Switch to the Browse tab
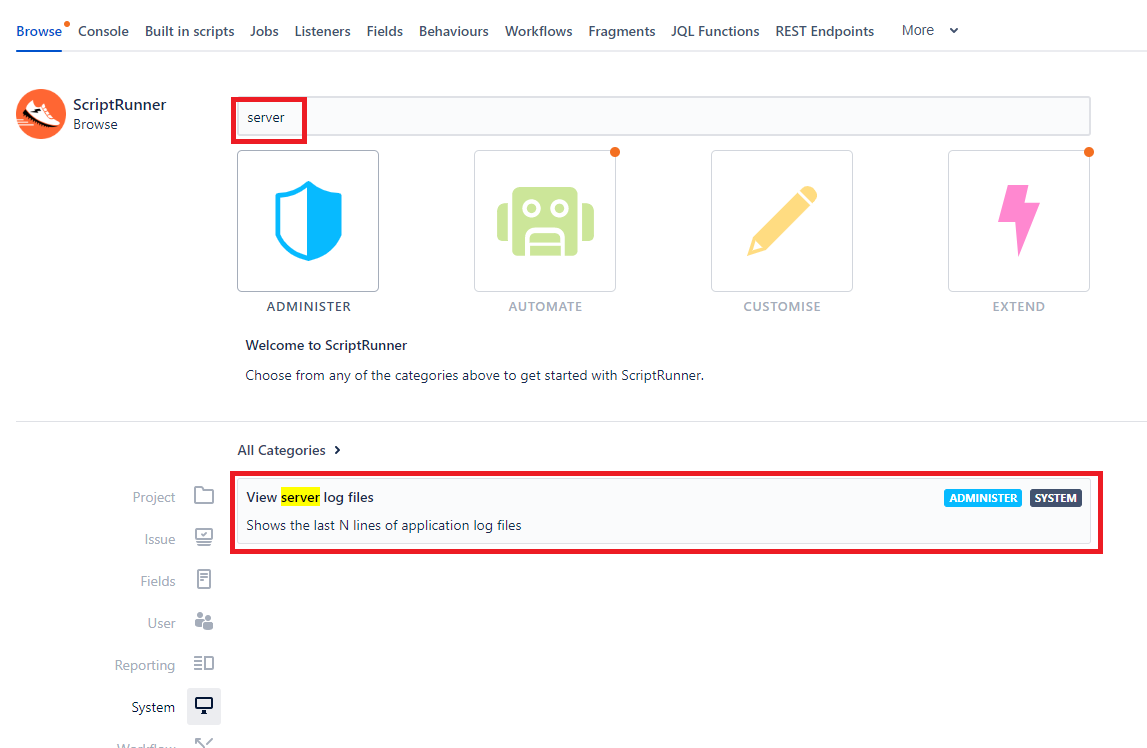This screenshot has height=748, width=1147. click(39, 31)
